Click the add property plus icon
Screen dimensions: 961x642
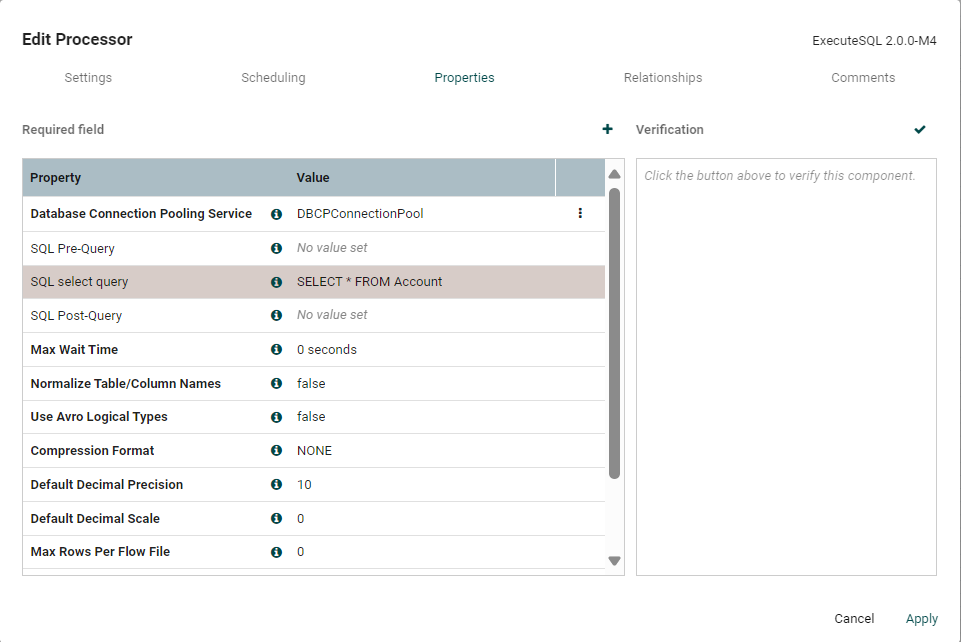pos(607,129)
